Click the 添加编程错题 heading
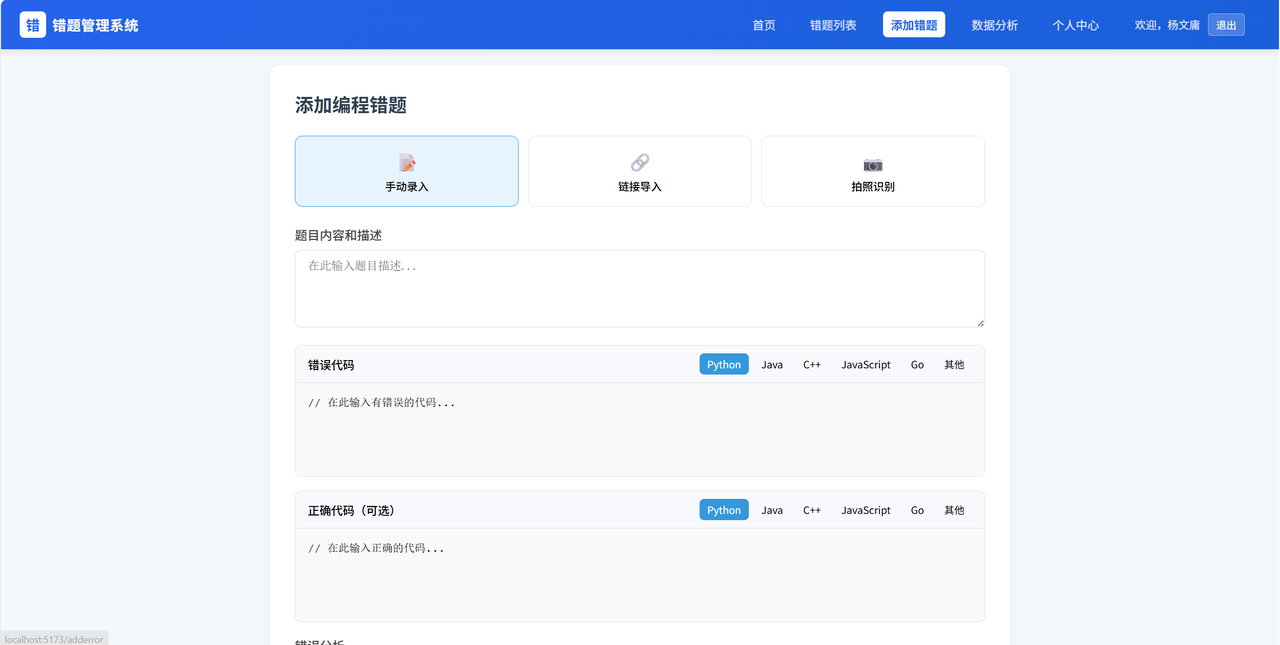Image resolution: width=1280 pixels, height=645 pixels. coord(351,105)
